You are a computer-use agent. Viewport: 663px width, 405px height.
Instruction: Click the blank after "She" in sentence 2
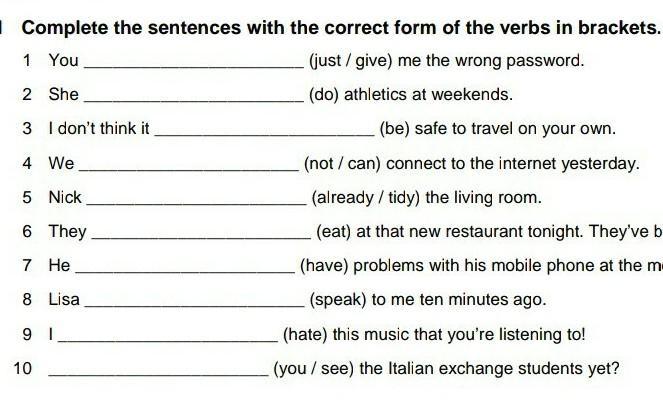(x=194, y=96)
